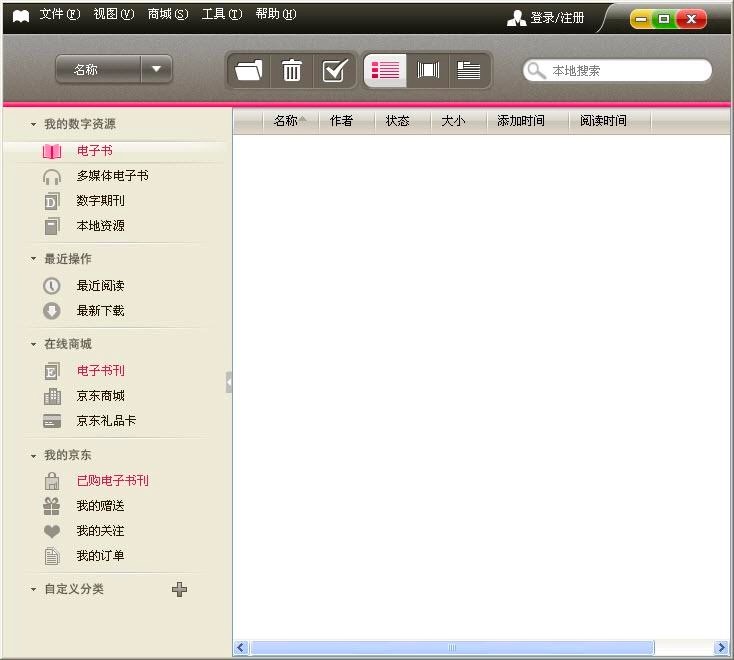Open 我的赠送 gift item
Screen dimensions: 734x660
coord(100,506)
